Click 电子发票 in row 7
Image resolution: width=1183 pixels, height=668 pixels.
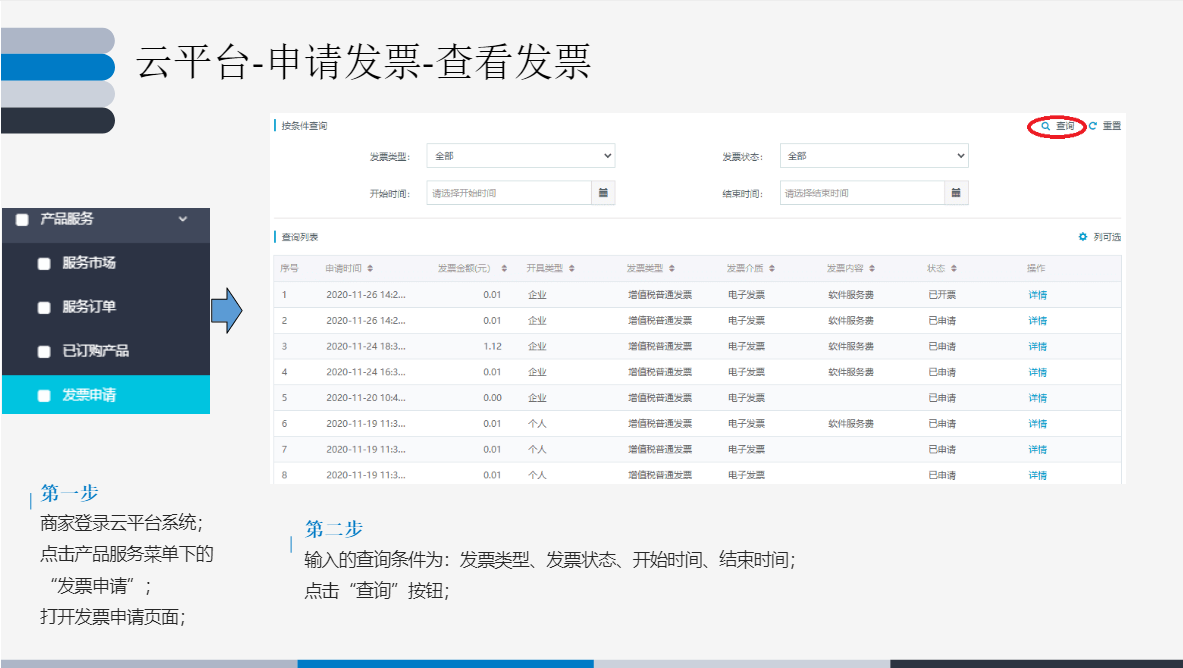click(x=746, y=449)
